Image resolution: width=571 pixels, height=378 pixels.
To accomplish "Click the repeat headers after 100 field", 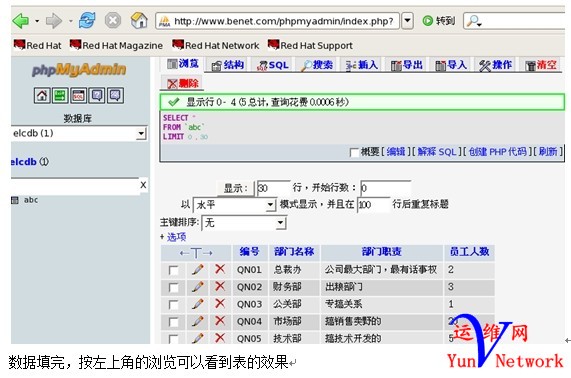I will 373,205.
